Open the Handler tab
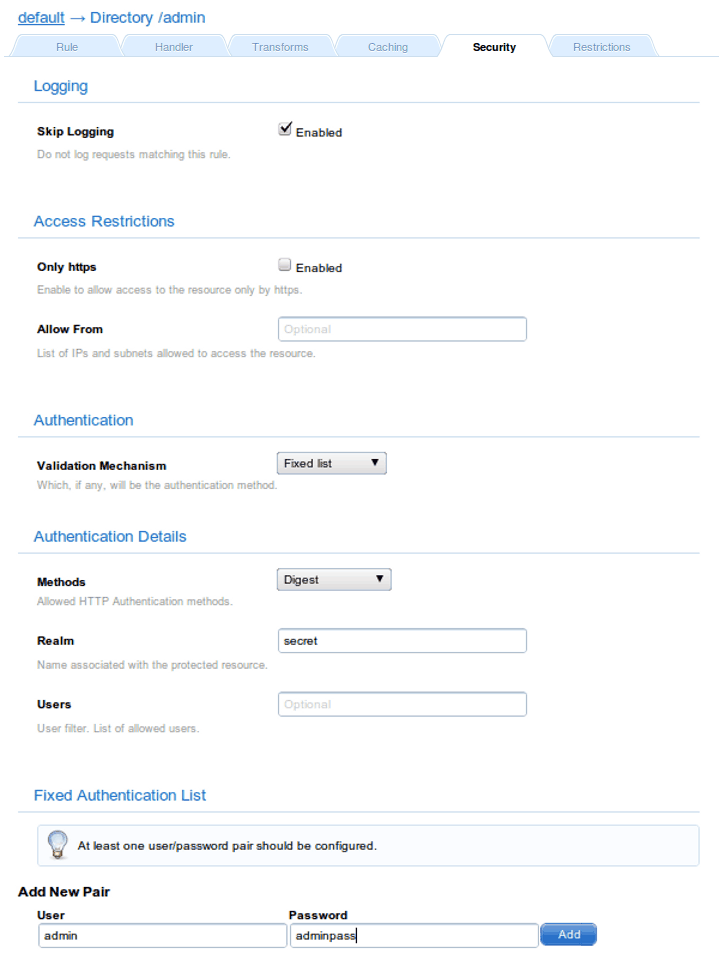This screenshot has width=720, height=966. click(x=174, y=47)
